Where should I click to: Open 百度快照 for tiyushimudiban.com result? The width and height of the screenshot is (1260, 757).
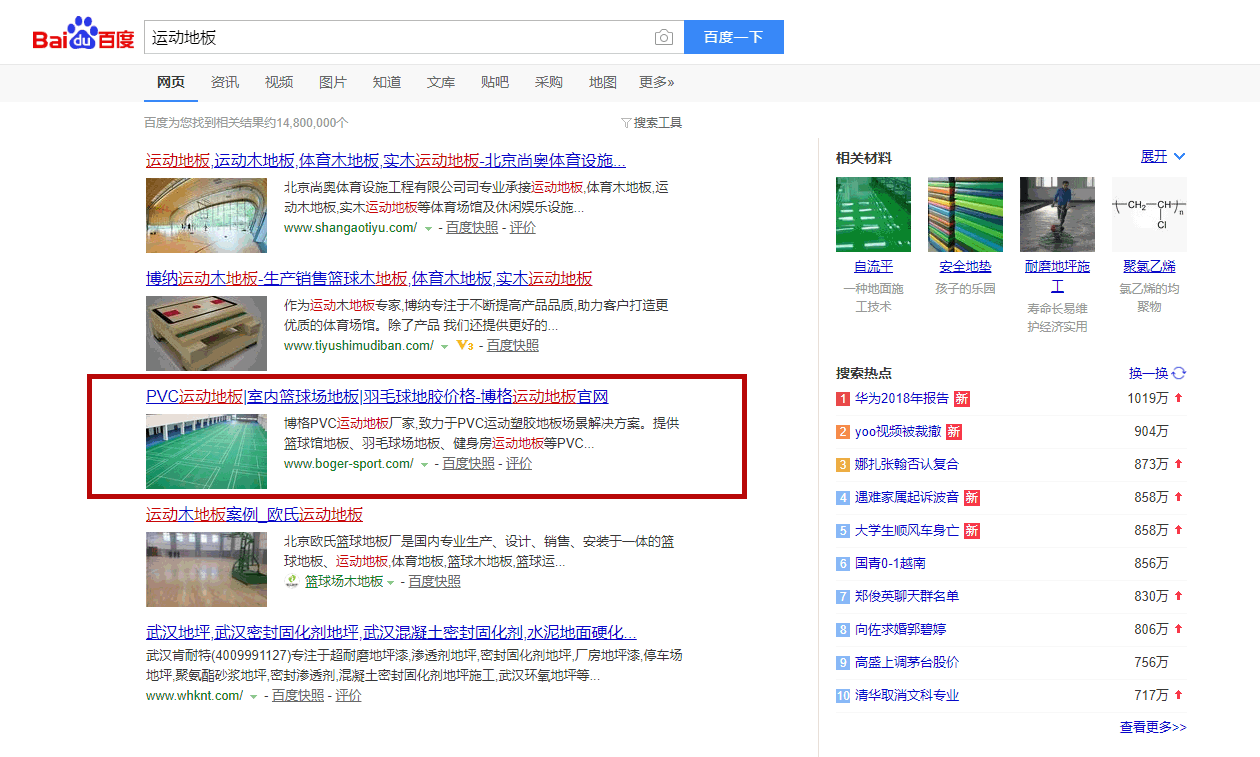pyautogui.click(x=513, y=346)
